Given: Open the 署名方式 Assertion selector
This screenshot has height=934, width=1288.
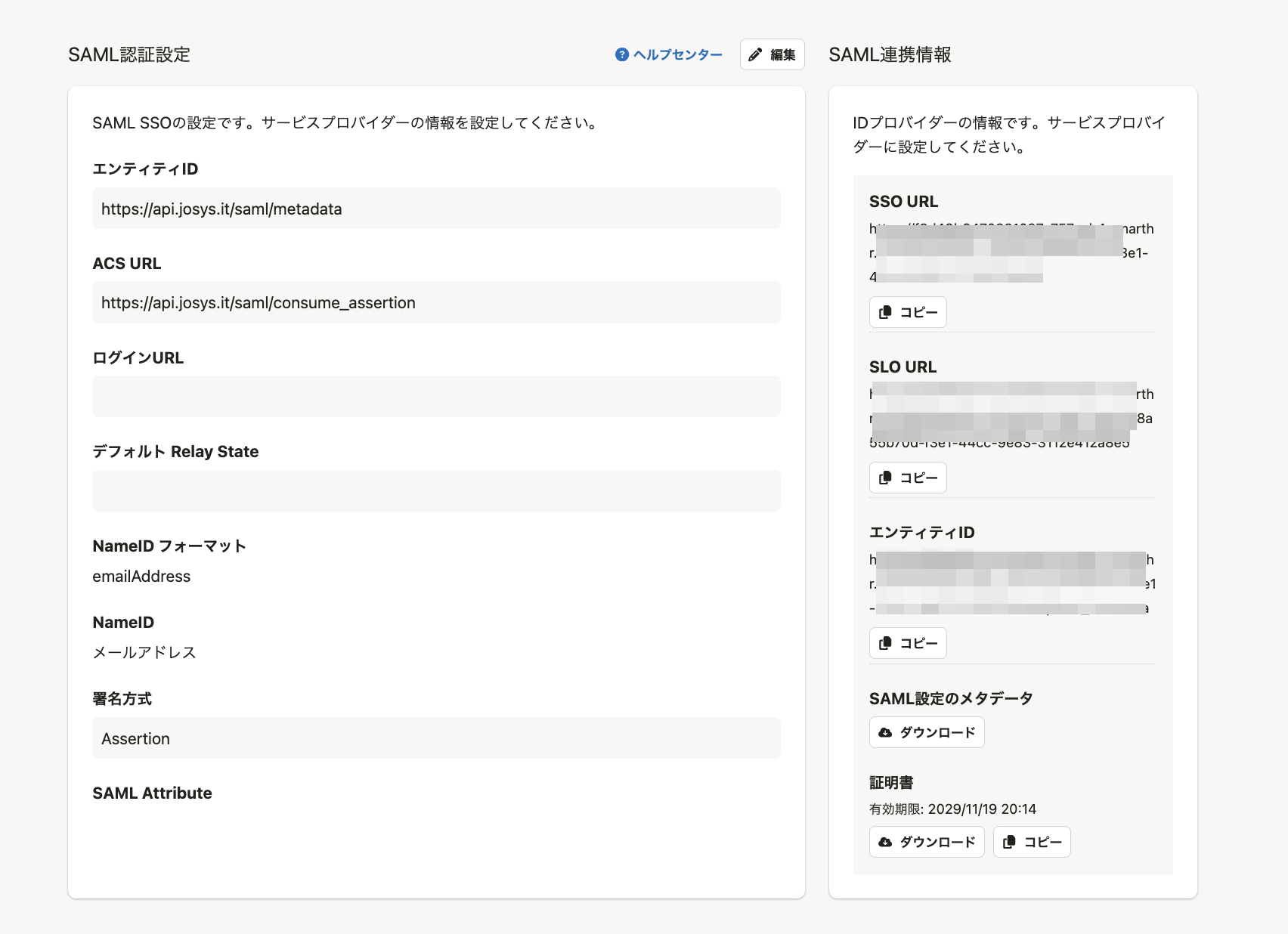Looking at the screenshot, I should (436, 738).
